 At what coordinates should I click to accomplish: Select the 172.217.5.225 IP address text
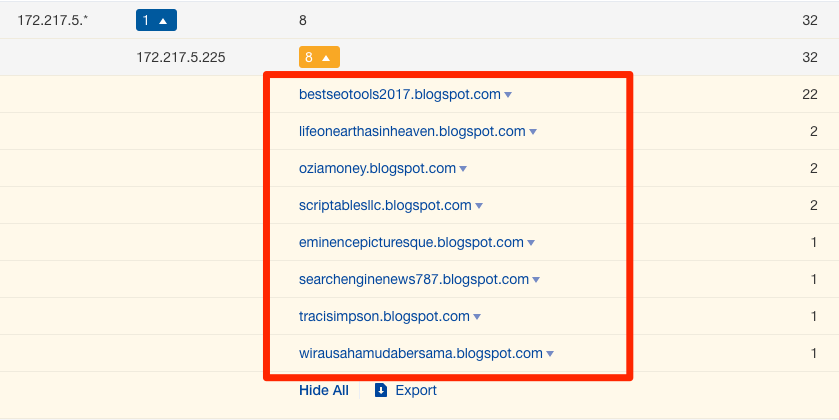coord(181,57)
